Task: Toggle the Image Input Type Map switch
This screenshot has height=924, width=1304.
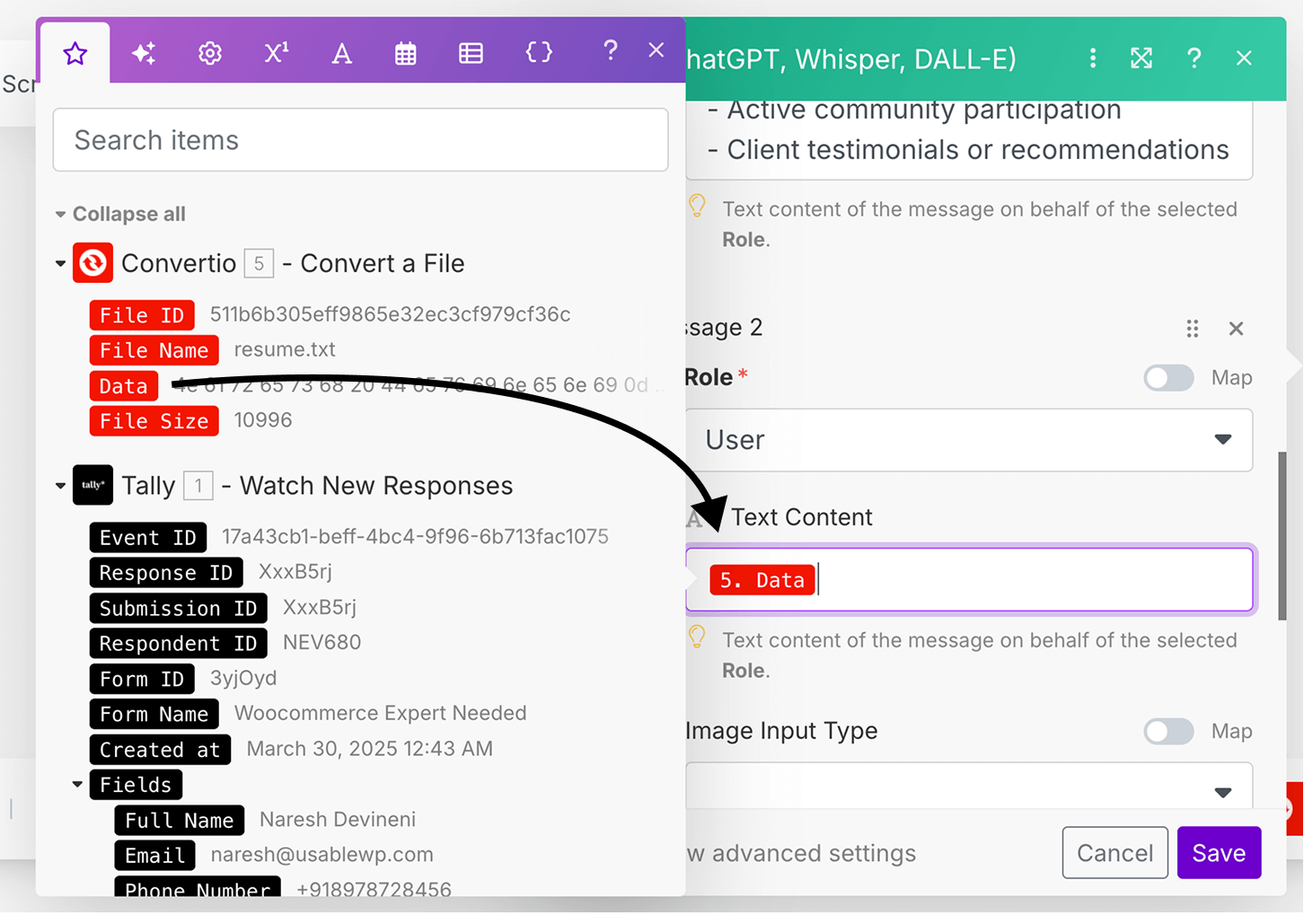Action: click(x=1168, y=732)
